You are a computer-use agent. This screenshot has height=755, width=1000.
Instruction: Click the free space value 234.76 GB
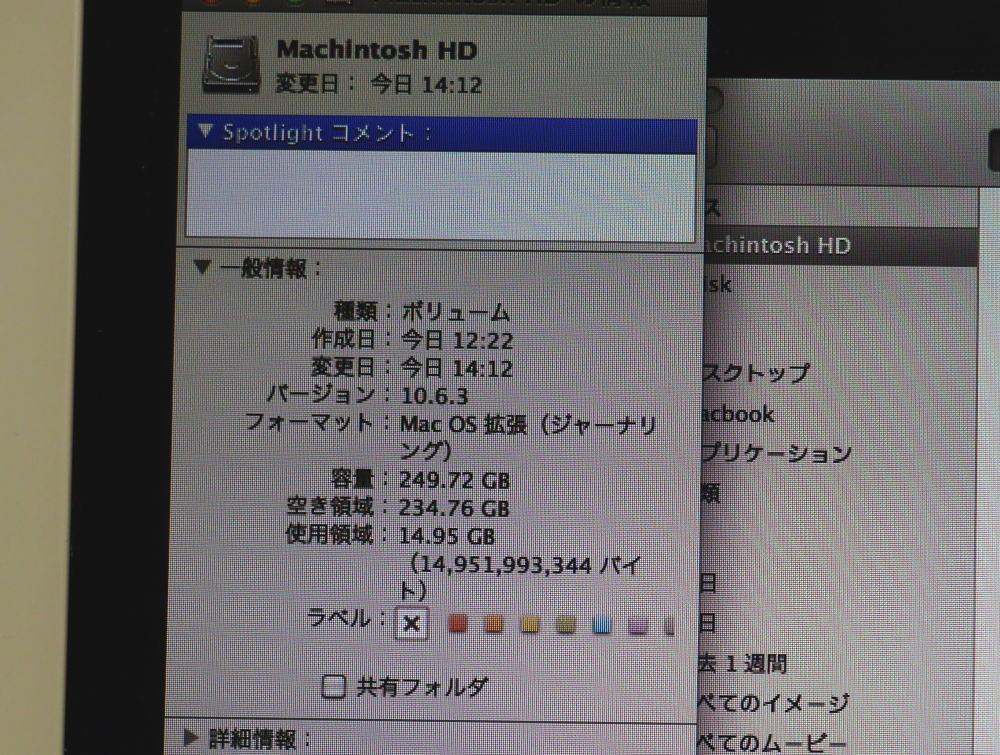click(x=454, y=508)
